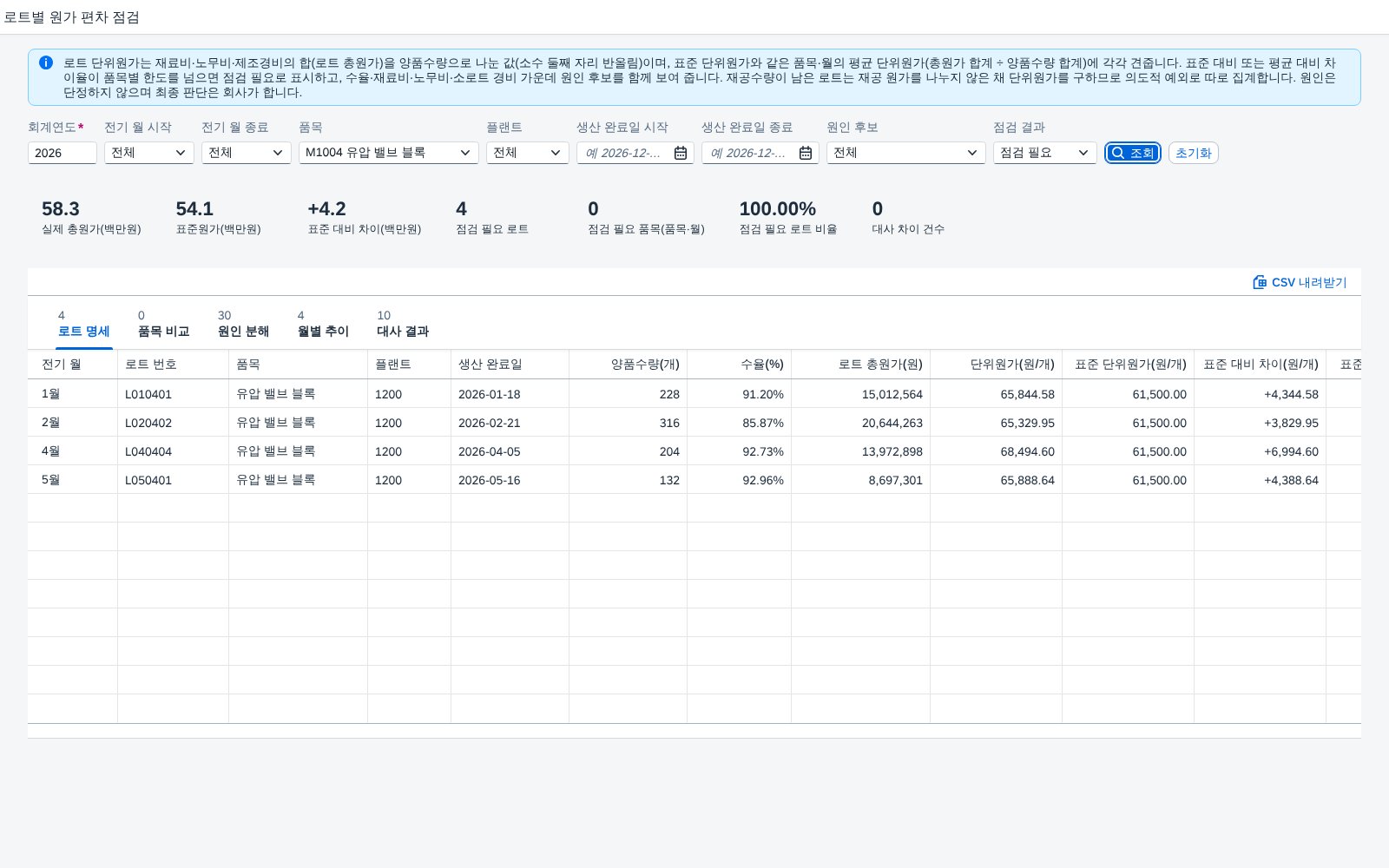Click the CSV 내려받기 download icon
1389x868 pixels.
(x=1260, y=282)
